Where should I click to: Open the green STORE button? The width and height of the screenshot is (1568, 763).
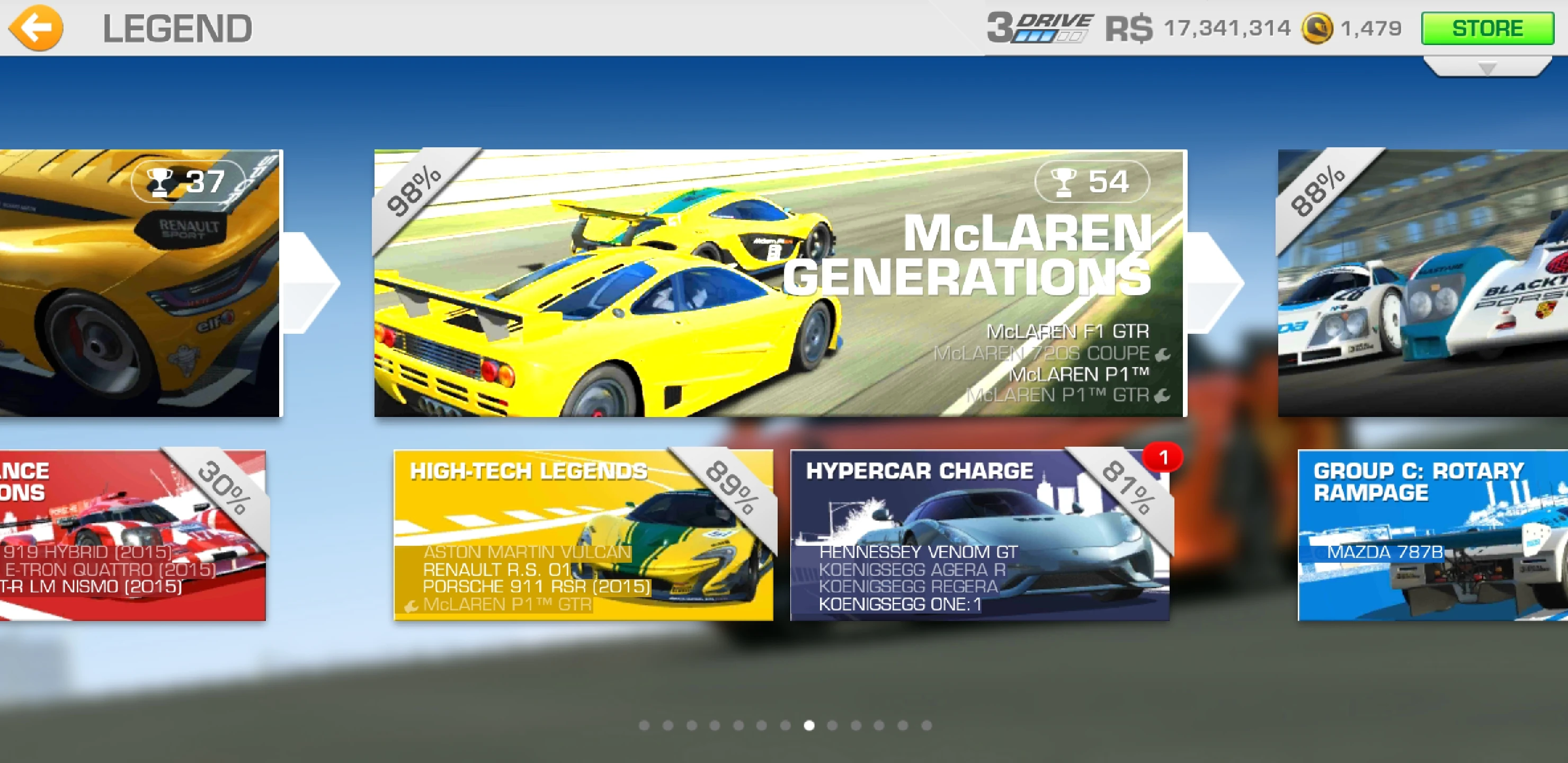pos(1487,29)
